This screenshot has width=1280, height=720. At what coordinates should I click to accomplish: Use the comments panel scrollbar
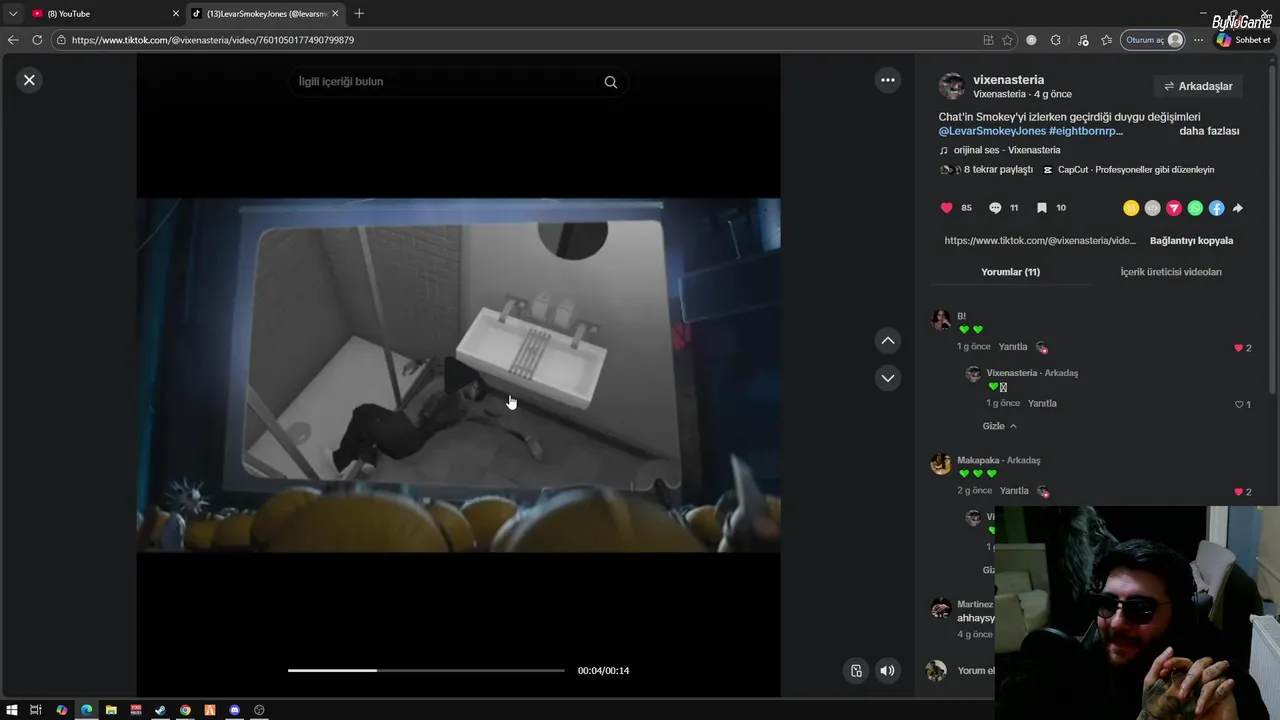click(x=1273, y=230)
